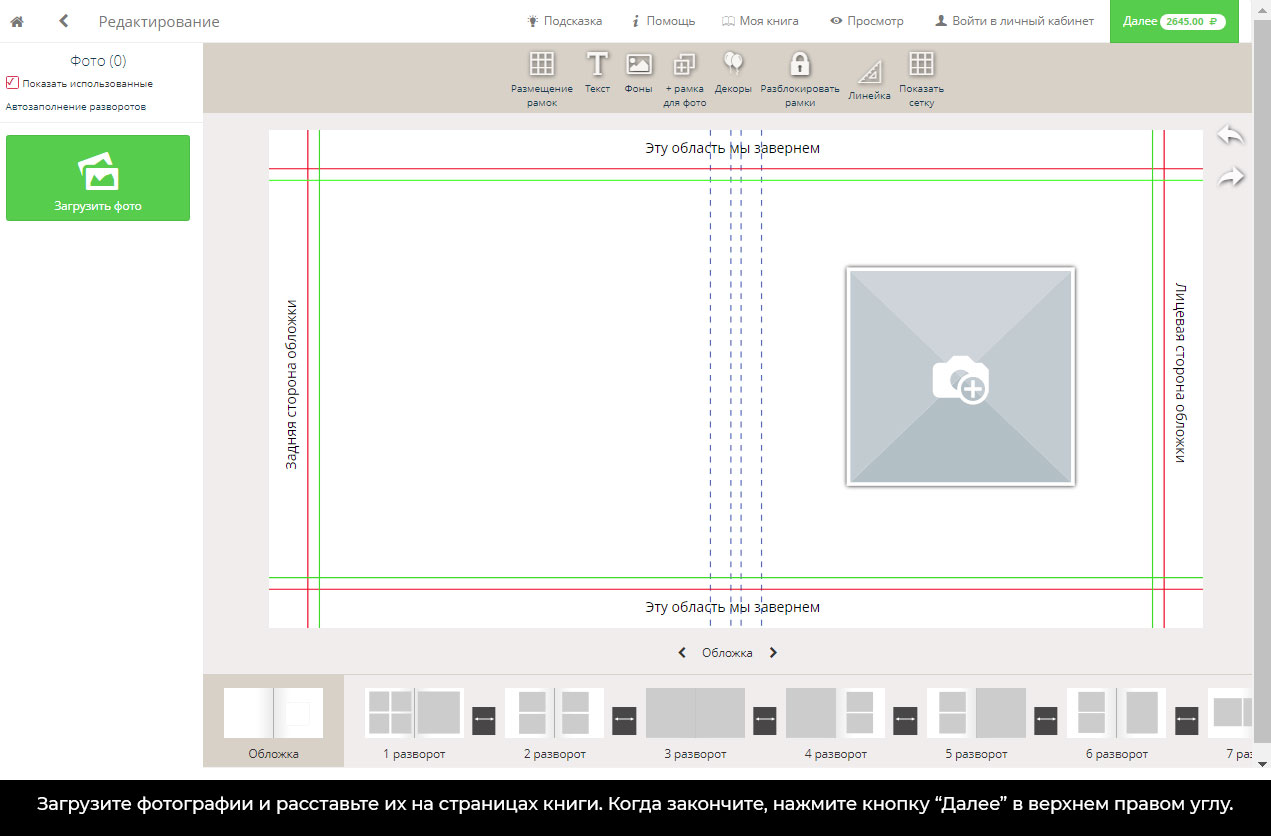Viewport: 1271px width, 836px height.
Task: Click the redo arrow icon
Action: tap(1230, 178)
